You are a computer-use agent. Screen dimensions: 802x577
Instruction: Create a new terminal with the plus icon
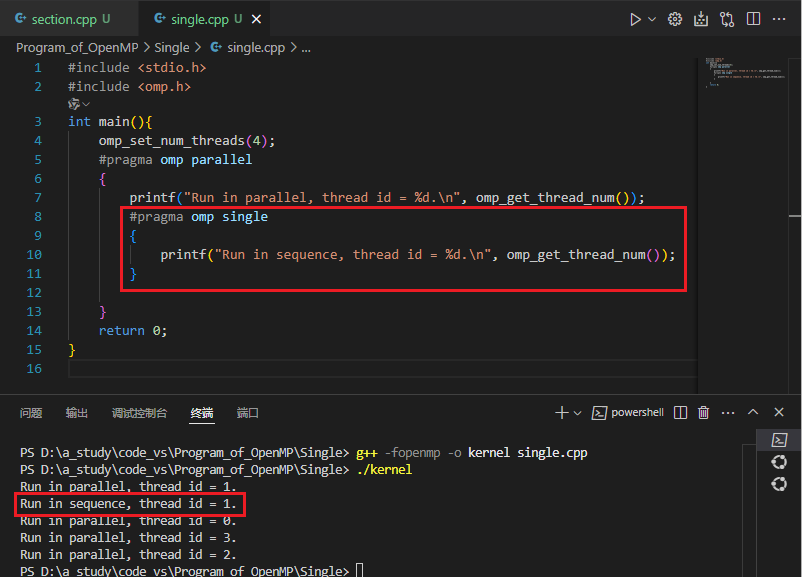point(562,412)
